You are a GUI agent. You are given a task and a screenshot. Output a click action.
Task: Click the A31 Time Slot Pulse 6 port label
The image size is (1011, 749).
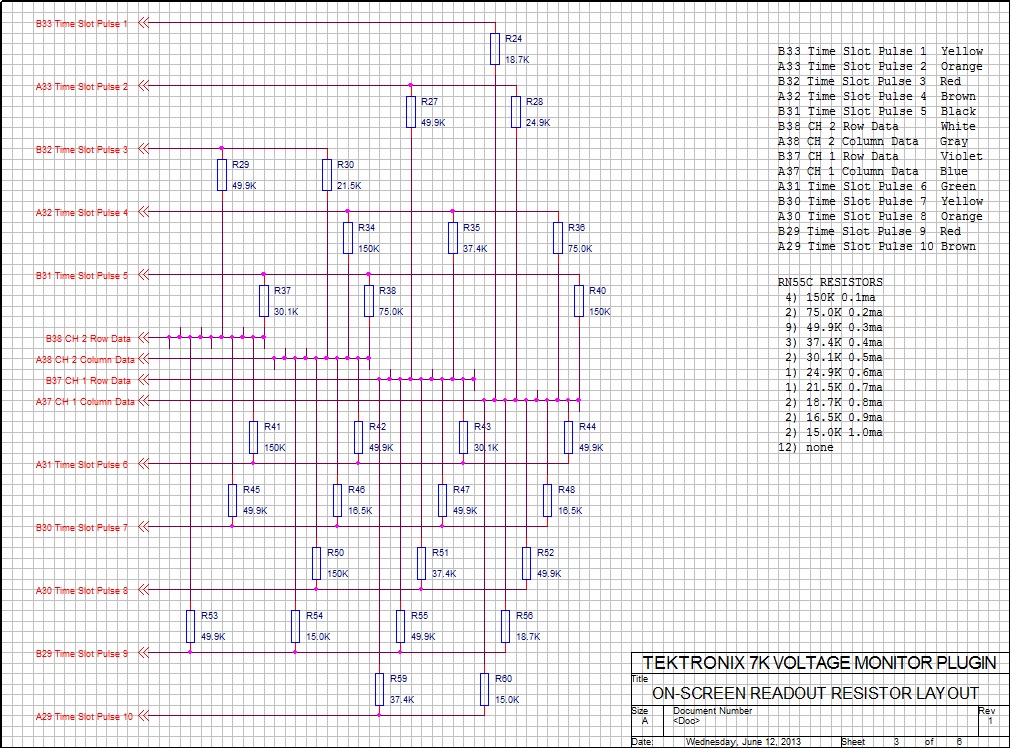(82, 465)
